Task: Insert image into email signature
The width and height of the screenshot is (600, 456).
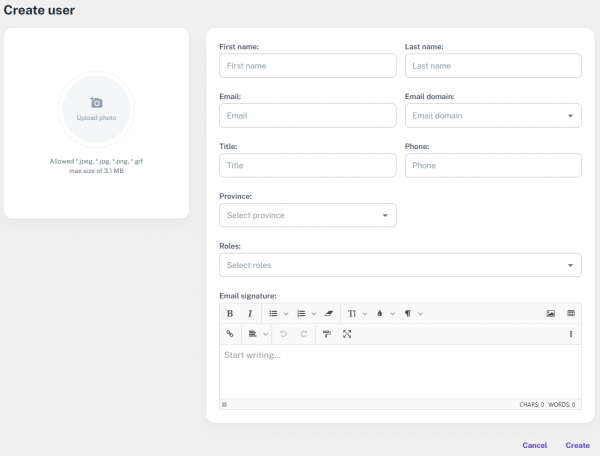Action: [x=550, y=313]
